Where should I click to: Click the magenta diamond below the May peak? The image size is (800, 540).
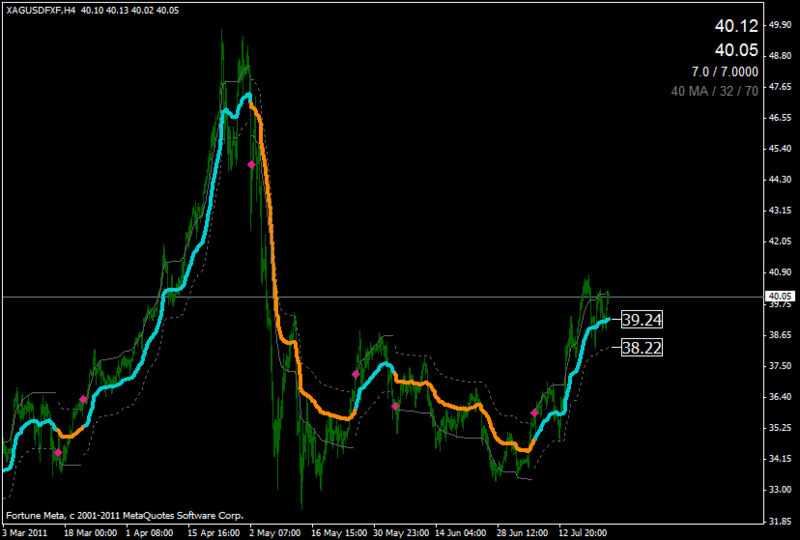pos(251,164)
